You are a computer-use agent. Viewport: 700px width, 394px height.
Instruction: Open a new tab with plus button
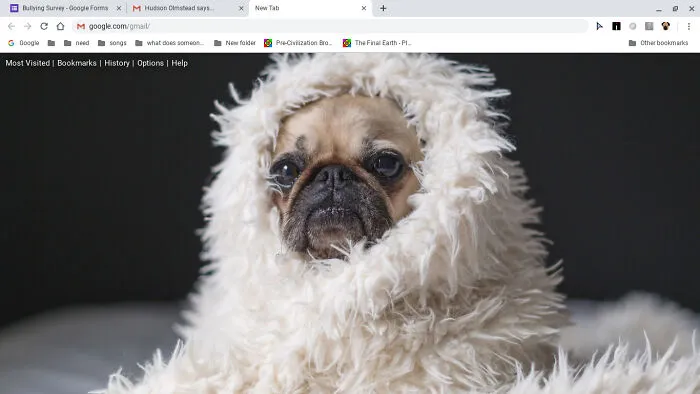pos(383,8)
